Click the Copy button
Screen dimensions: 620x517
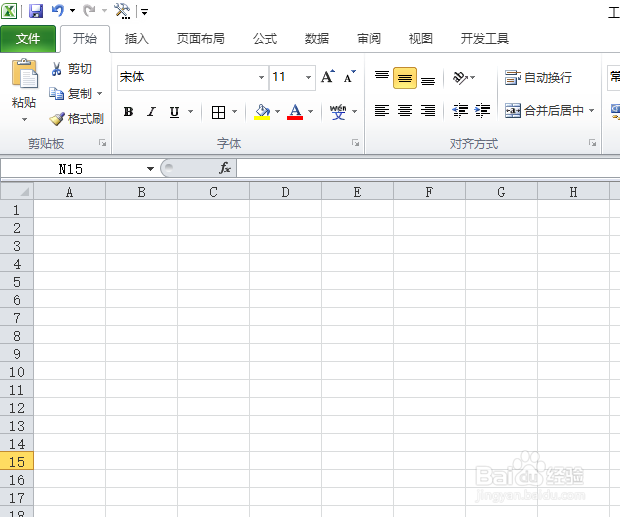click(70, 94)
